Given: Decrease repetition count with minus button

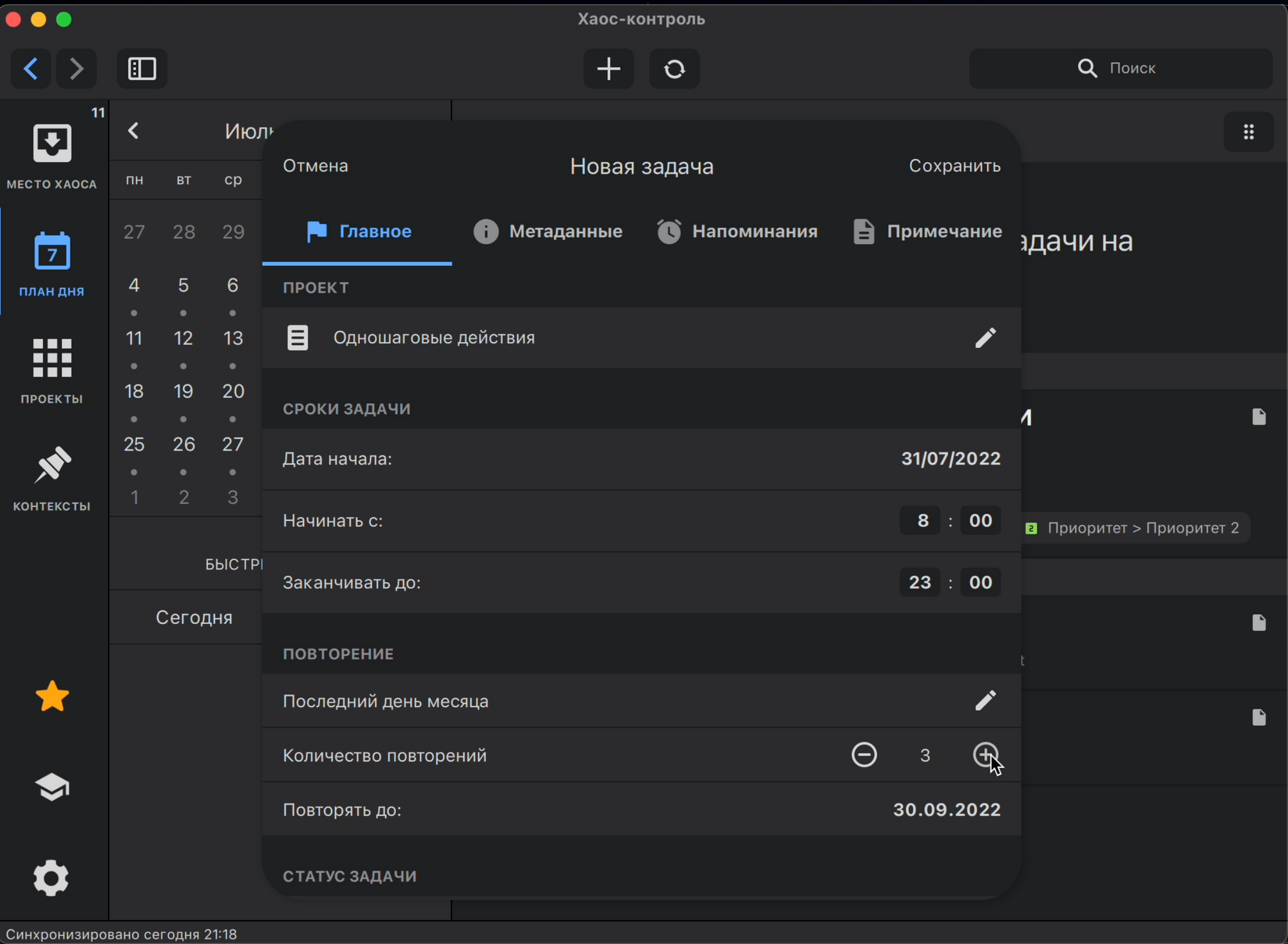Looking at the screenshot, I should click(864, 755).
